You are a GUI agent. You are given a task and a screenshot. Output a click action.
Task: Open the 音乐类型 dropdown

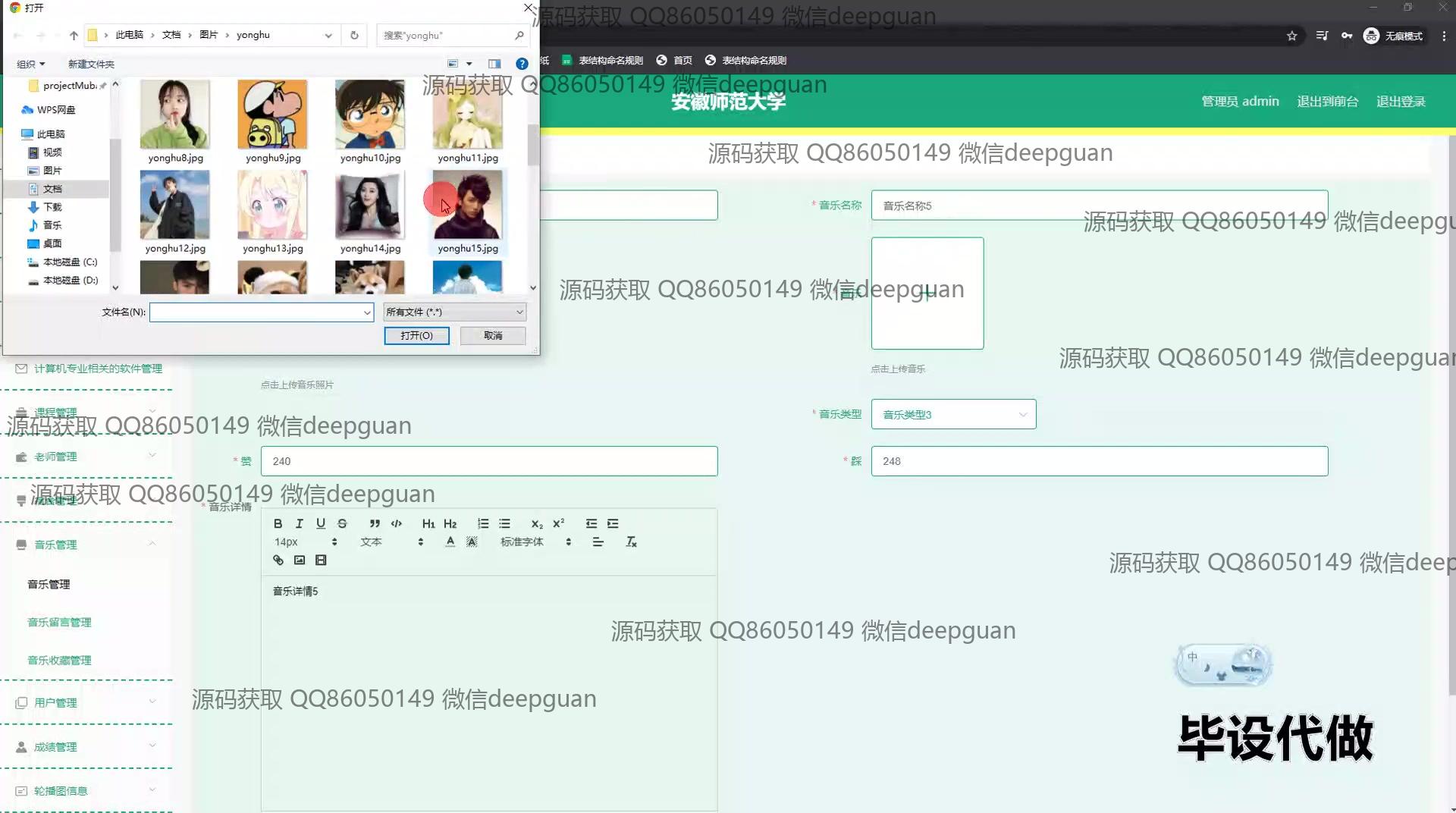pos(953,415)
